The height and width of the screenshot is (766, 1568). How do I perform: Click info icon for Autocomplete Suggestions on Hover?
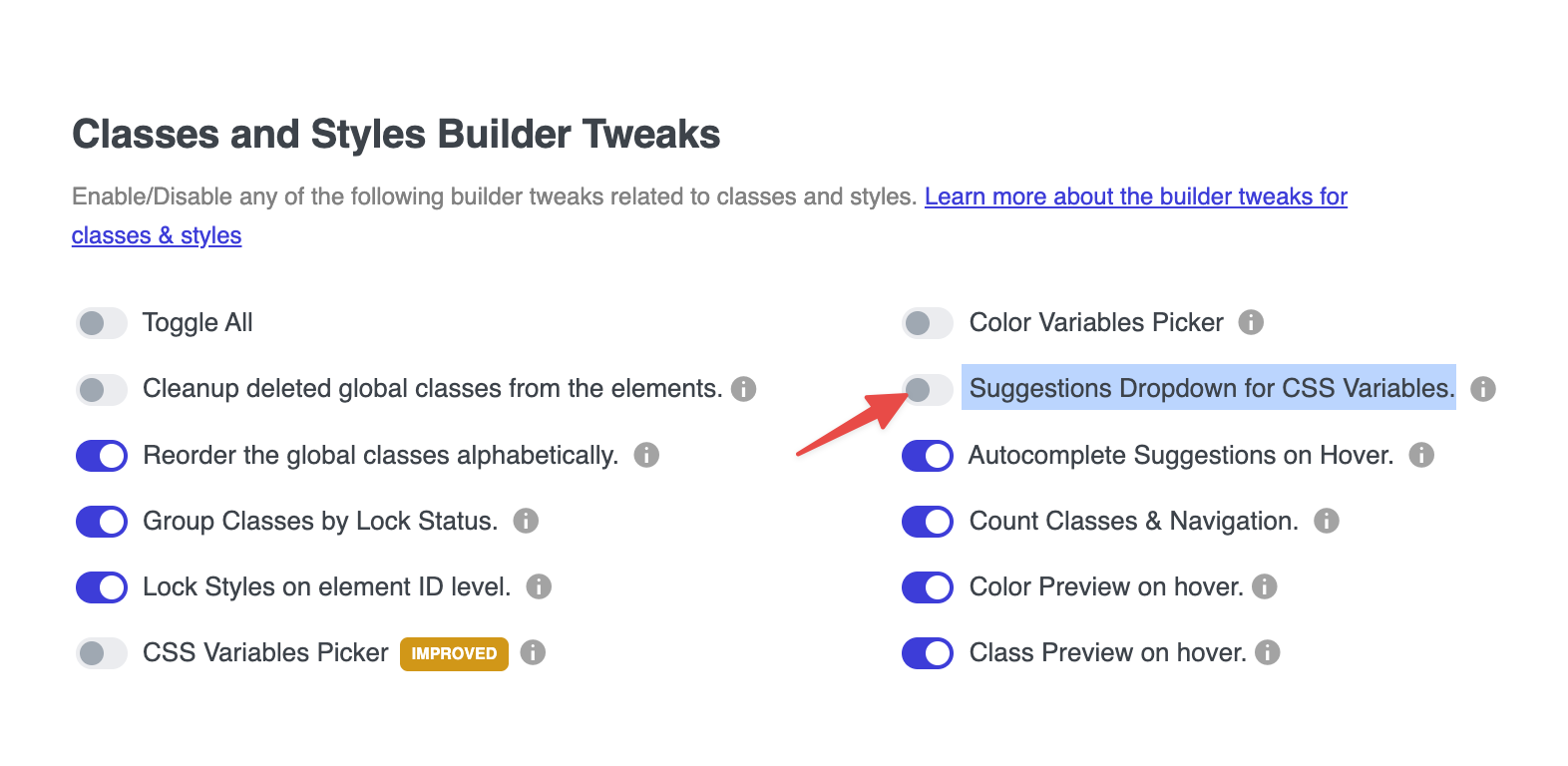tap(1421, 455)
